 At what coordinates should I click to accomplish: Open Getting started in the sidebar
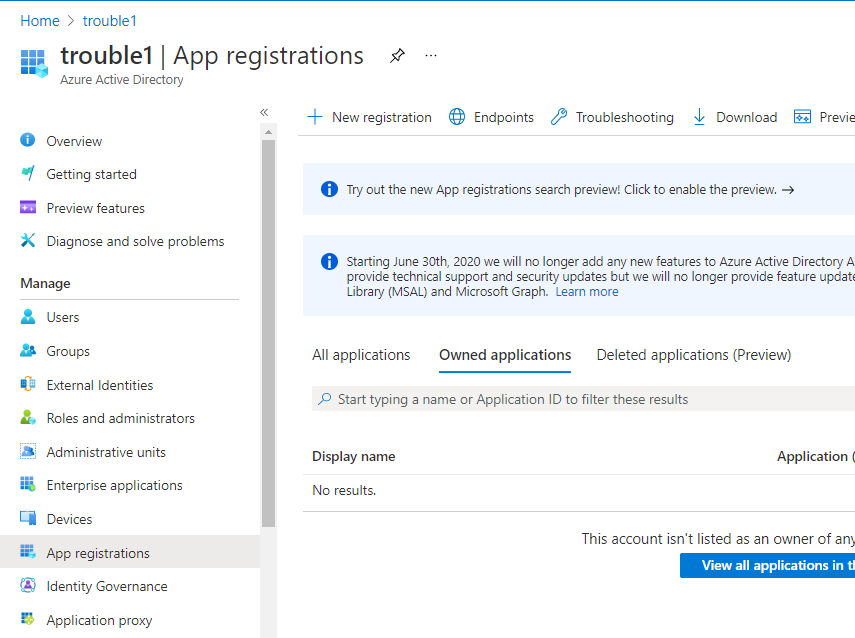[92, 174]
